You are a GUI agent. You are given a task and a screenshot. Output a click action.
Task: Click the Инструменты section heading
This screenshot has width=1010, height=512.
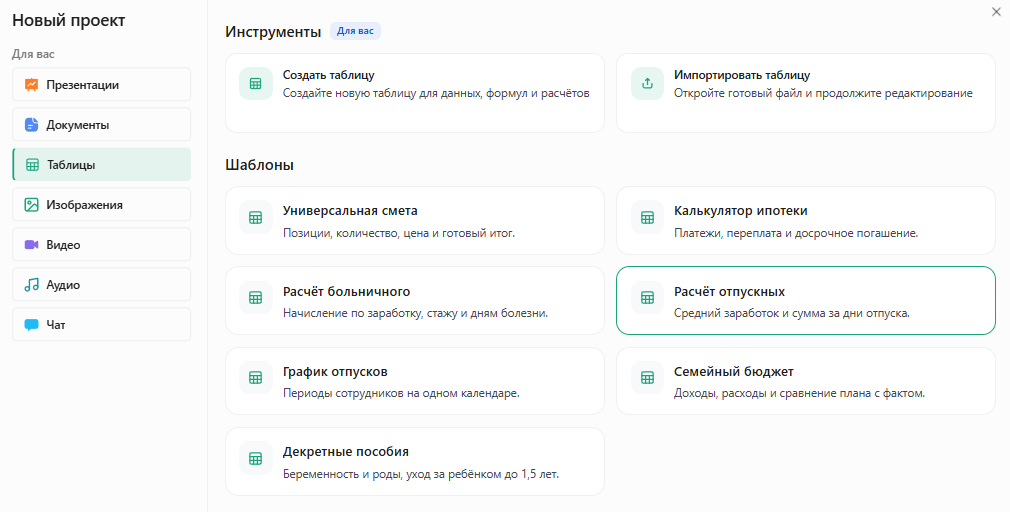[x=273, y=32]
